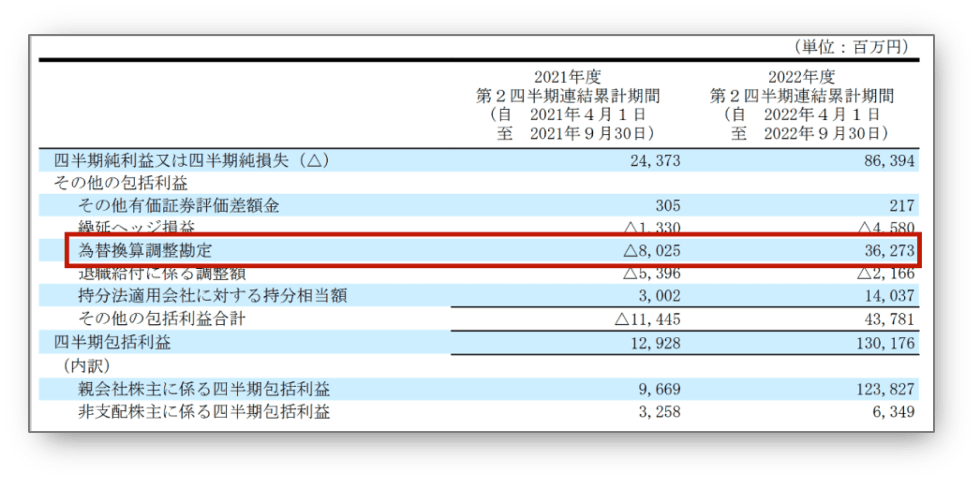Click the 14,037 equity method value
This screenshot has height=482, width=978.
pos(889,296)
